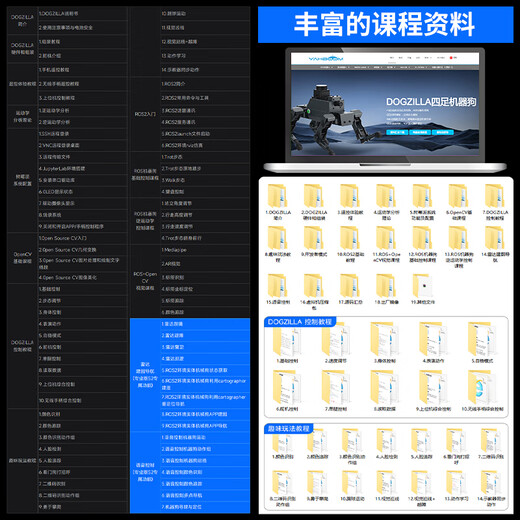520x520 pixels.
Task: Open the '13.动作学习' folder in fun tutorials
Action: [456, 483]
